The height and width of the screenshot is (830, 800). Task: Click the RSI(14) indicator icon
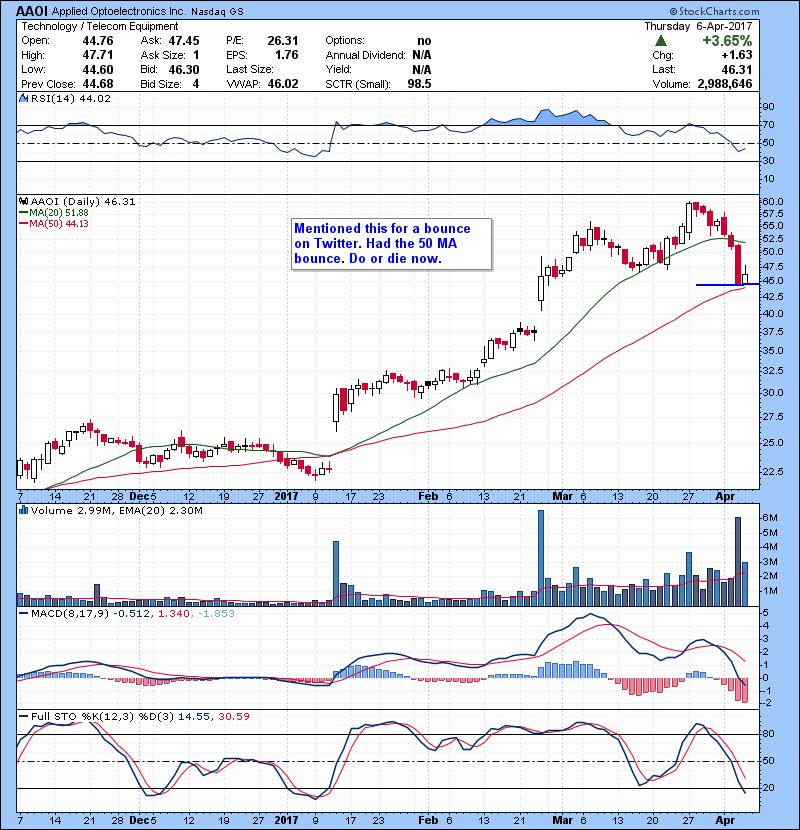(x=23, y=98)
